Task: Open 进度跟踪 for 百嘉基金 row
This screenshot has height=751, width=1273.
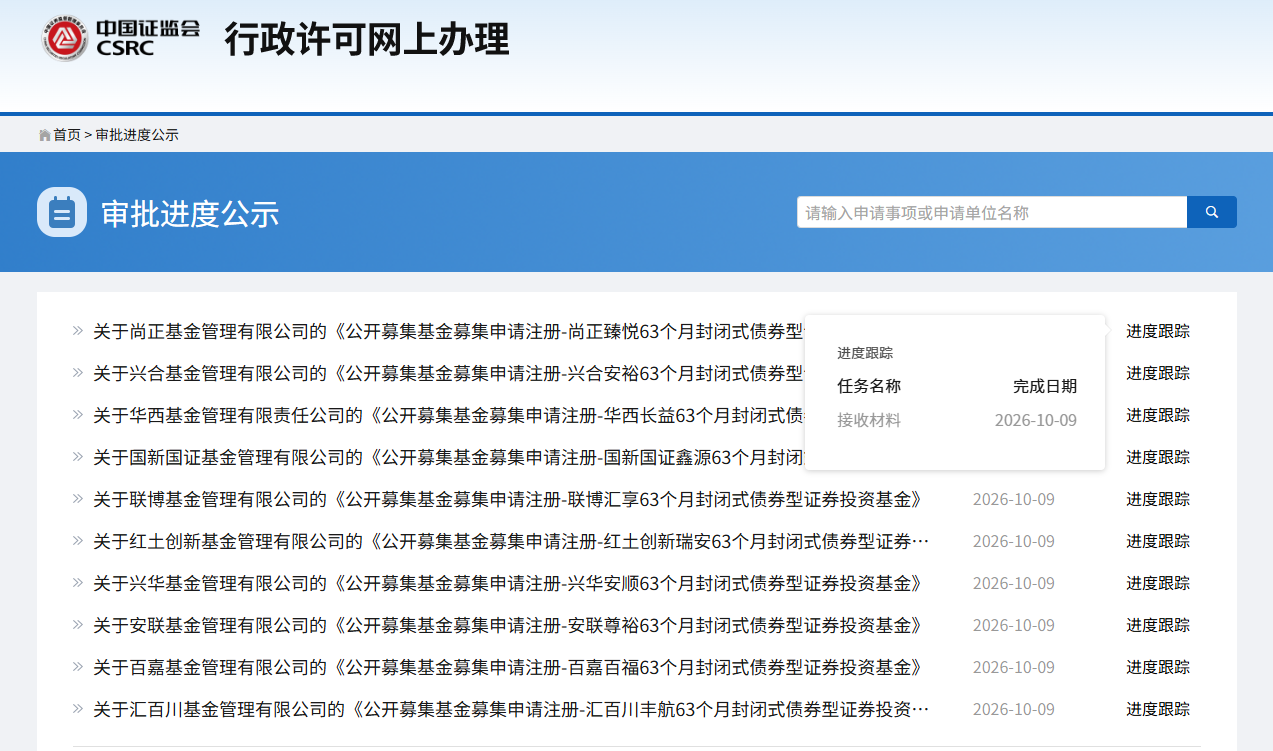Action: 1158,667
